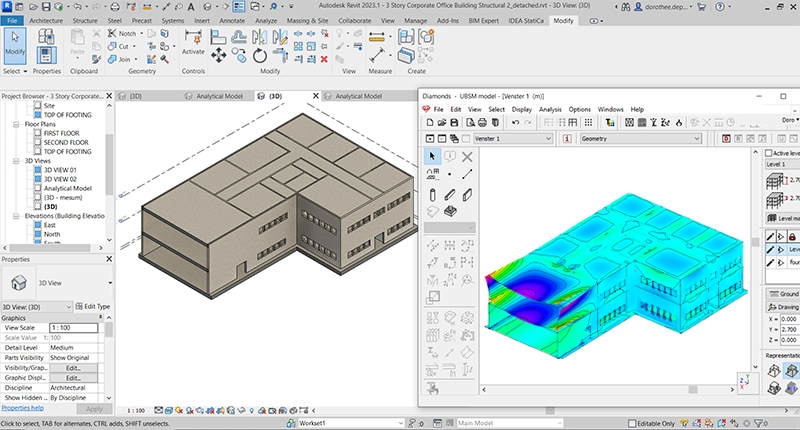Click the delete X tool in Diamonds palette
Screen dimensions: 800x430
467,157
